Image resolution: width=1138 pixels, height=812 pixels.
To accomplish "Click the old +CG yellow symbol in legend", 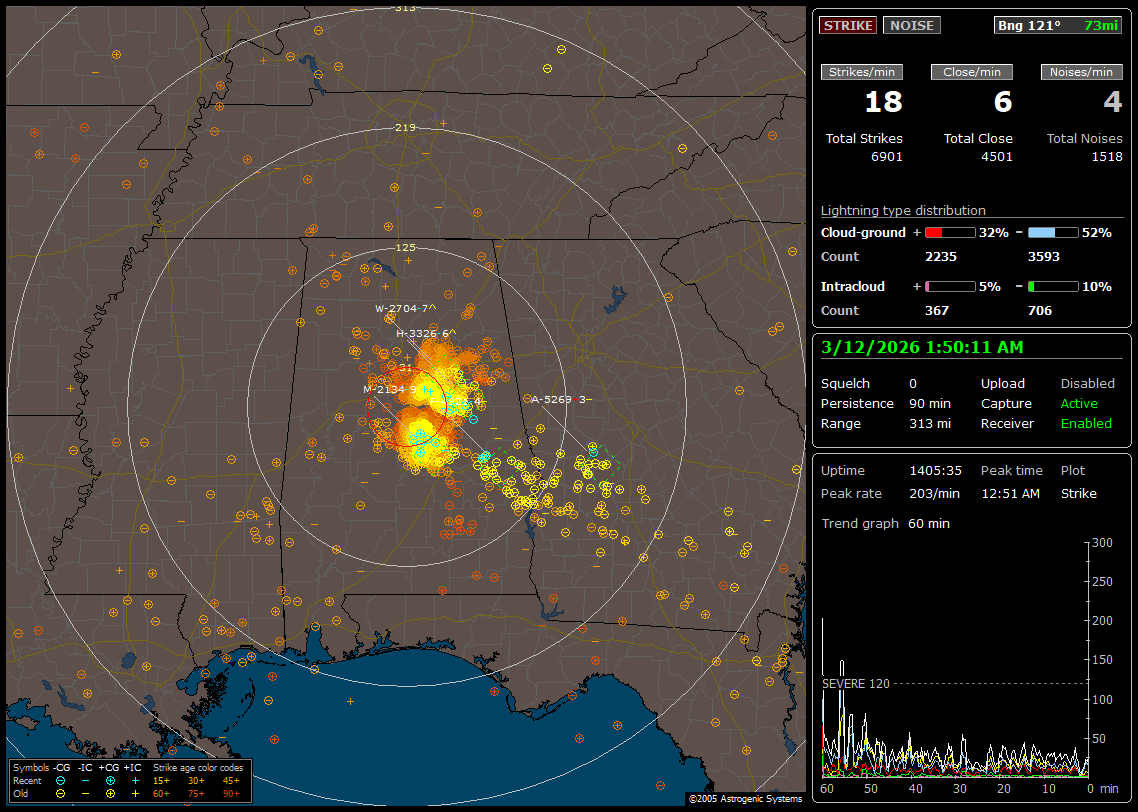I will click(110, 793).
